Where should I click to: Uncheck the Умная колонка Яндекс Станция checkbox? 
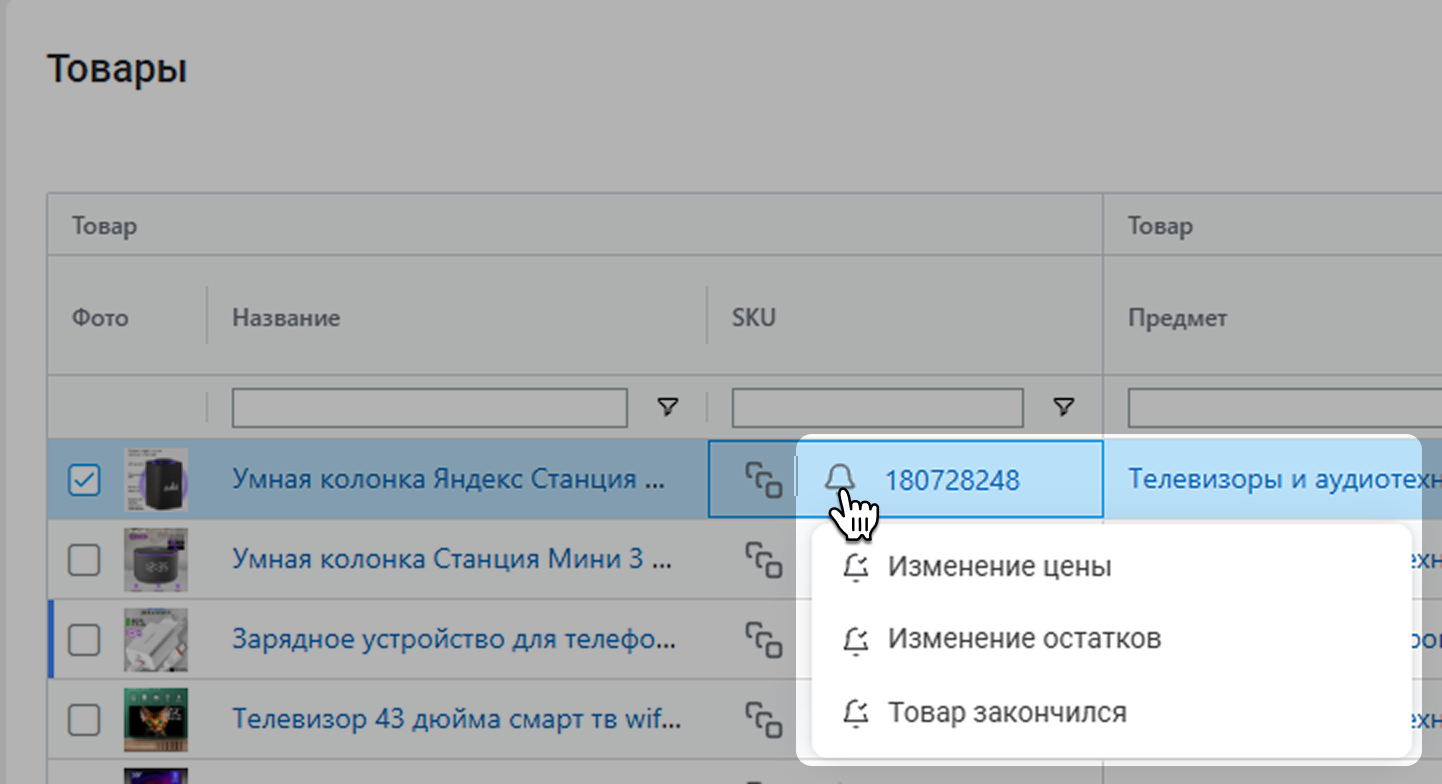(84, 480)
